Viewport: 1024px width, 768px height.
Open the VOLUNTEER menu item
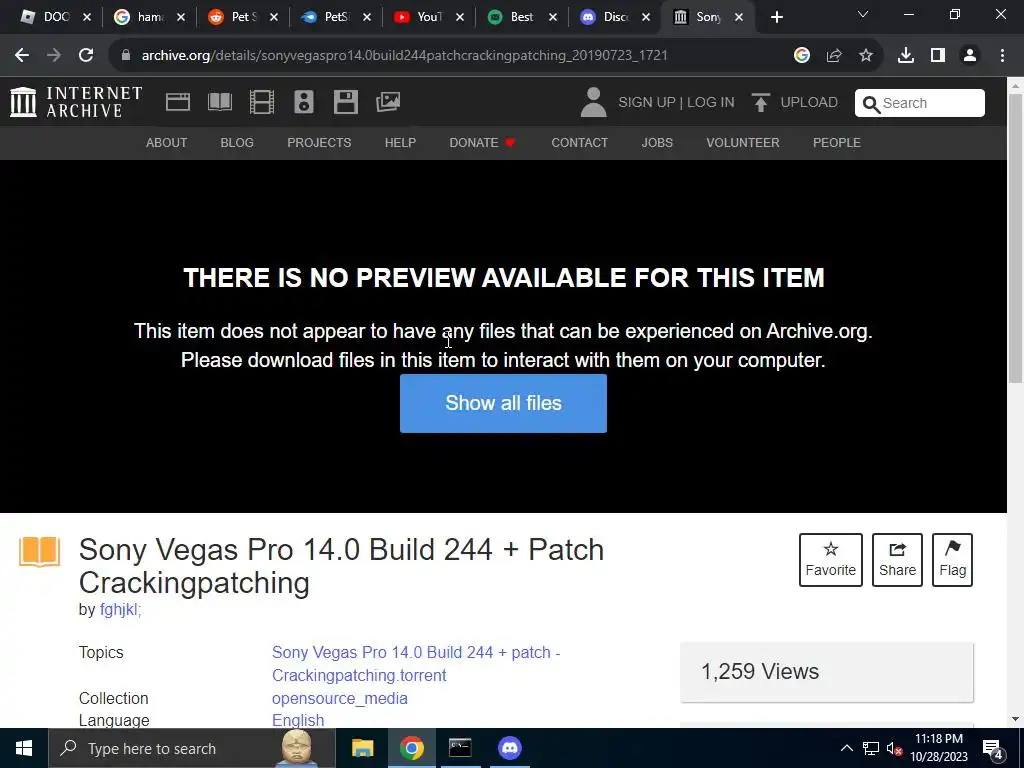pyautogui.click(x=743, y=142)
